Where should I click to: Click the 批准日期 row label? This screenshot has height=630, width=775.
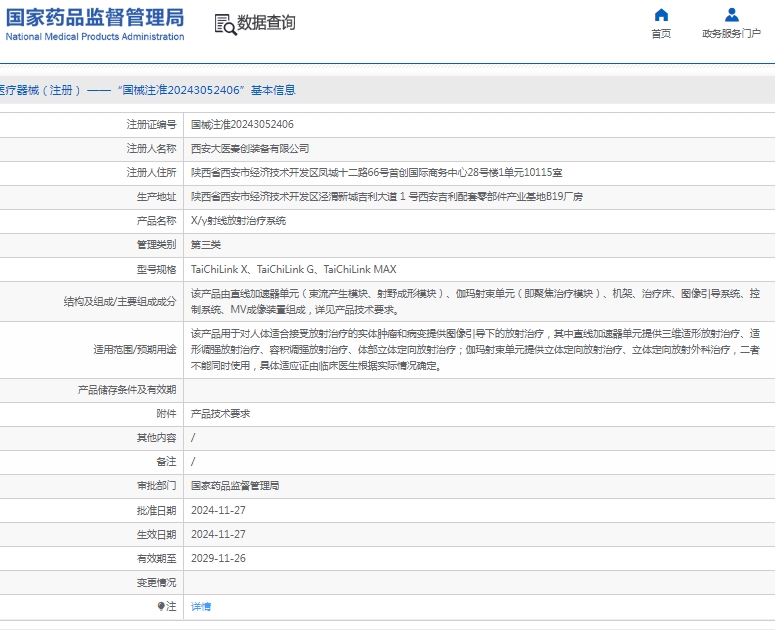coord(156,510)
